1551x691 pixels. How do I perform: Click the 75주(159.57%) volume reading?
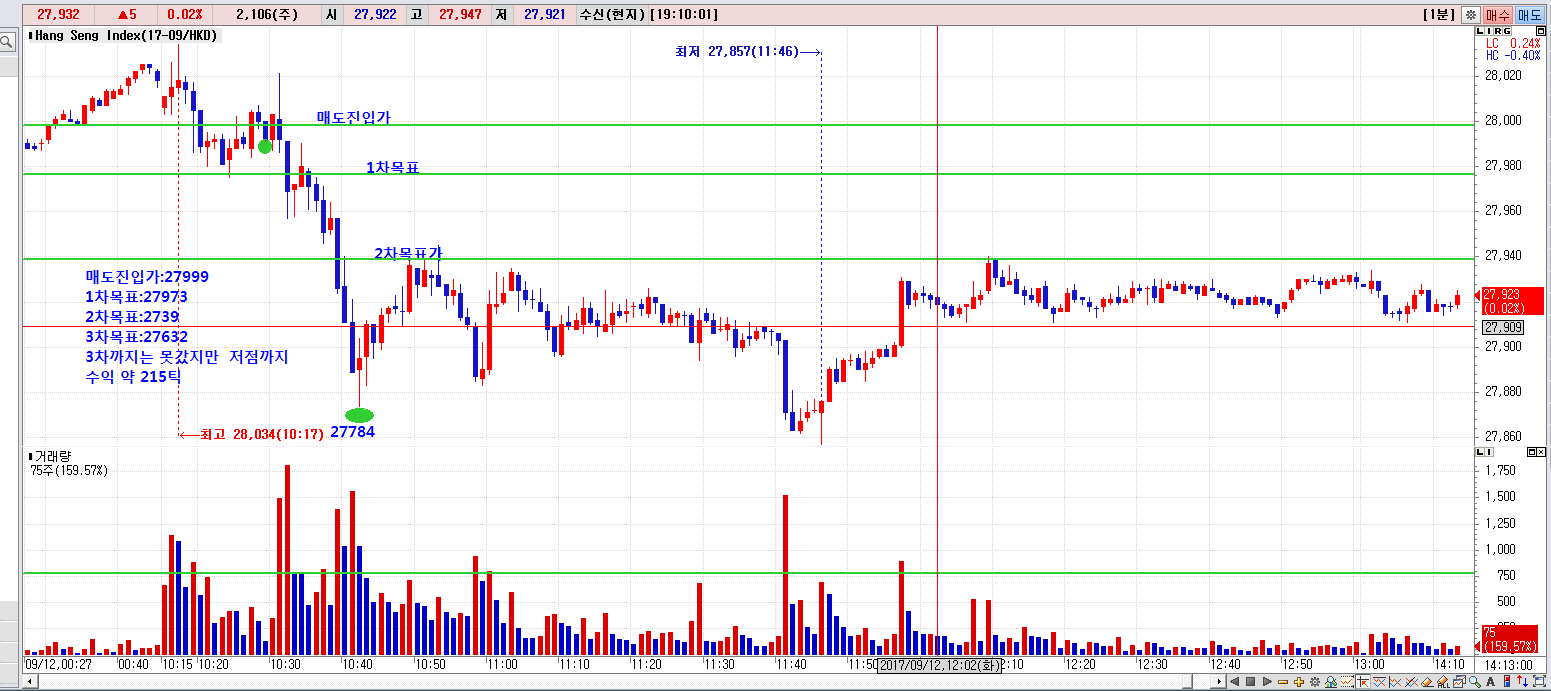[69, 470]
